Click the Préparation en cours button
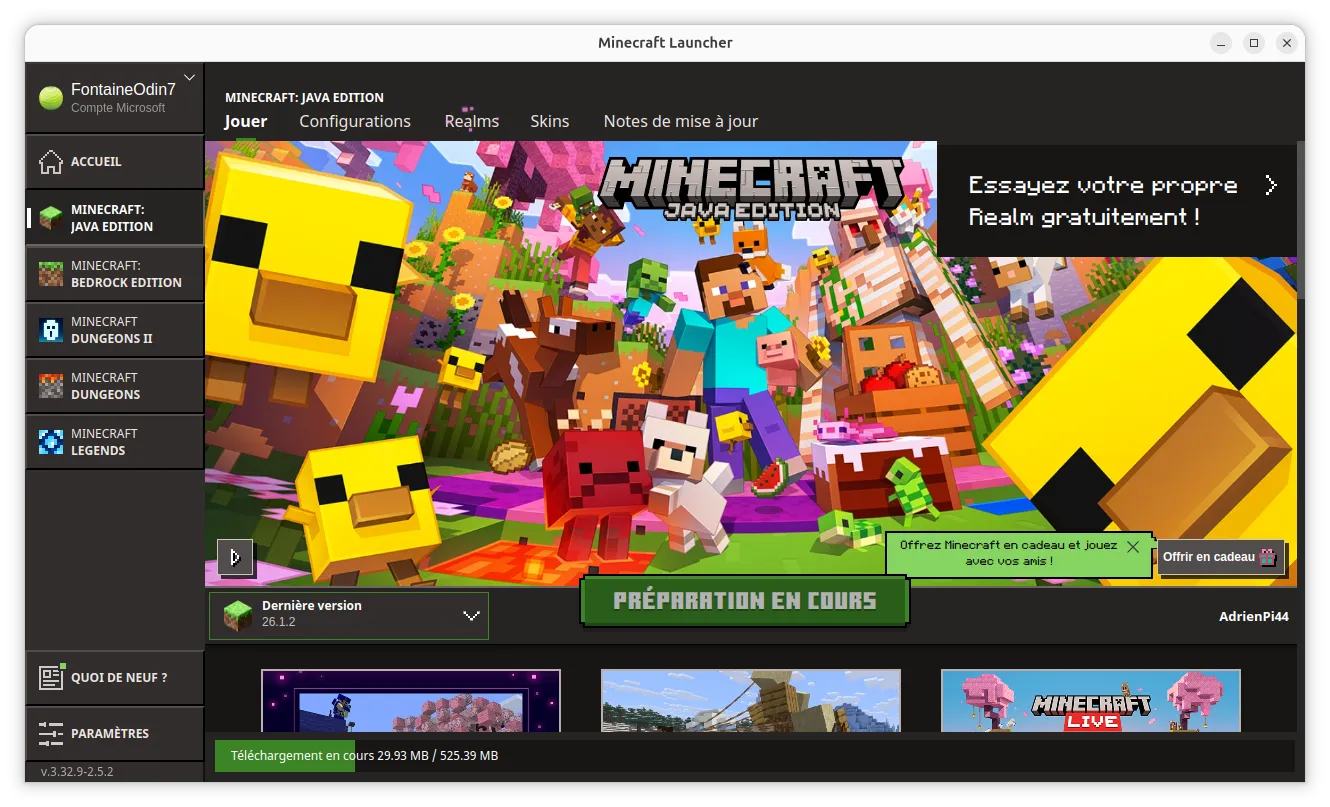 (745, 601)
